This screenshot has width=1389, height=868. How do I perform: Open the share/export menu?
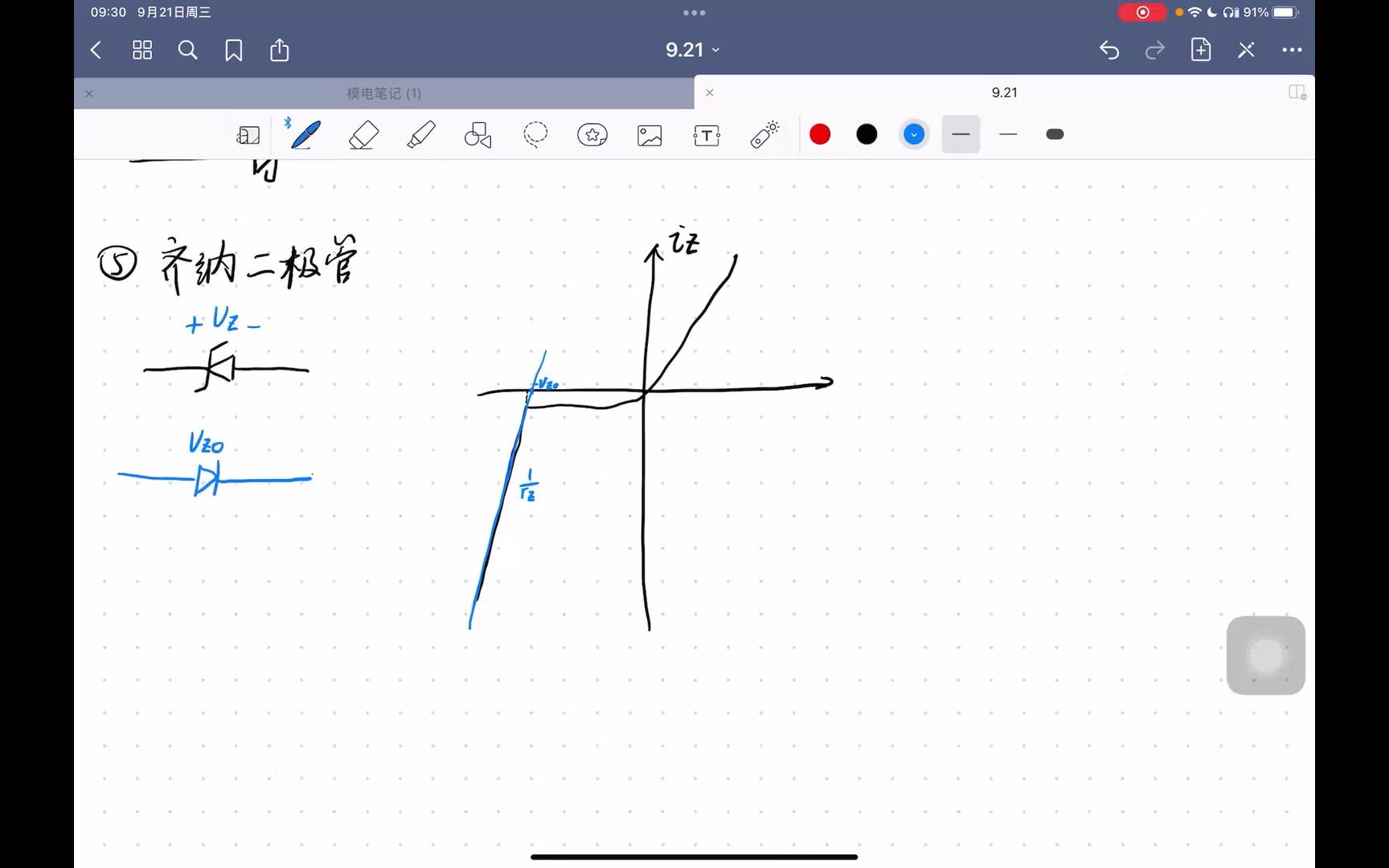pos(280,50)
